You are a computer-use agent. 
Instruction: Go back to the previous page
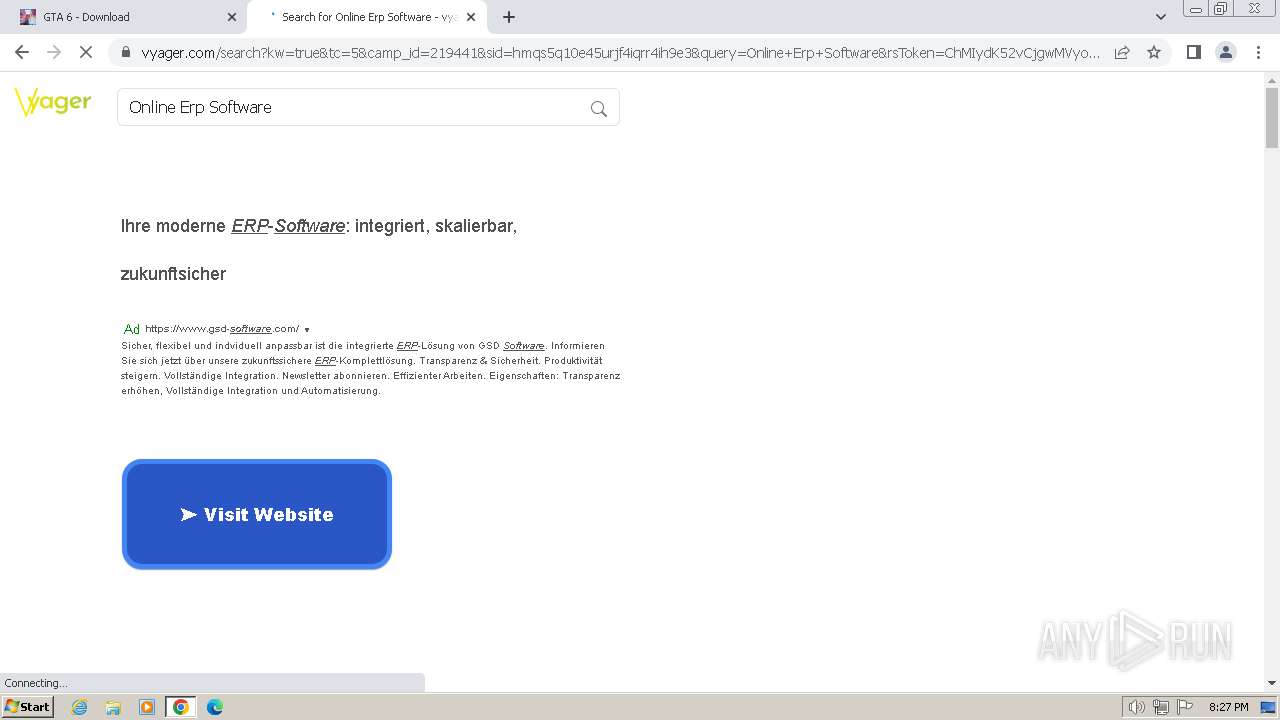pos(22,52)
